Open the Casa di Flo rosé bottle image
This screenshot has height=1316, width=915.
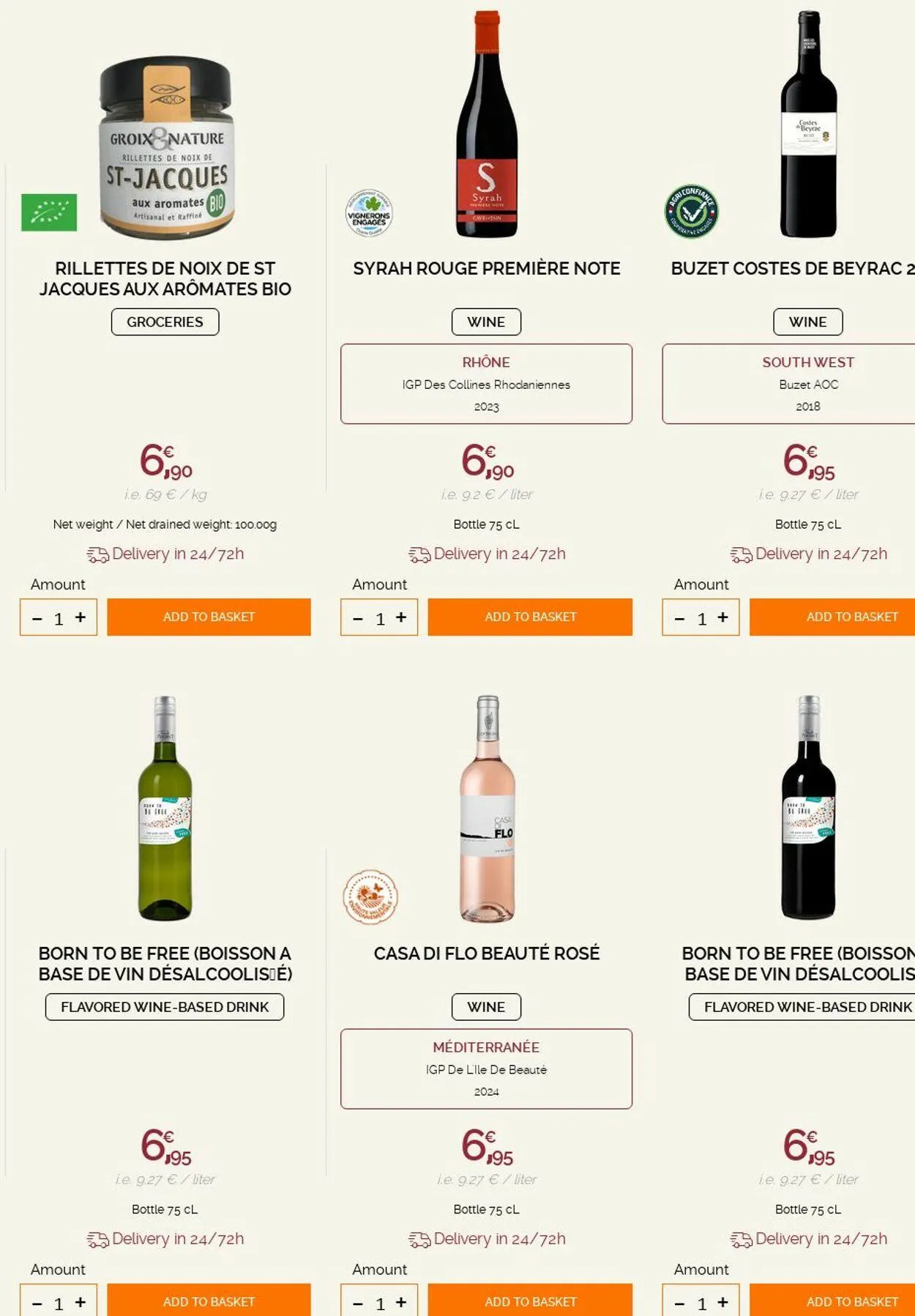[488, 808]
